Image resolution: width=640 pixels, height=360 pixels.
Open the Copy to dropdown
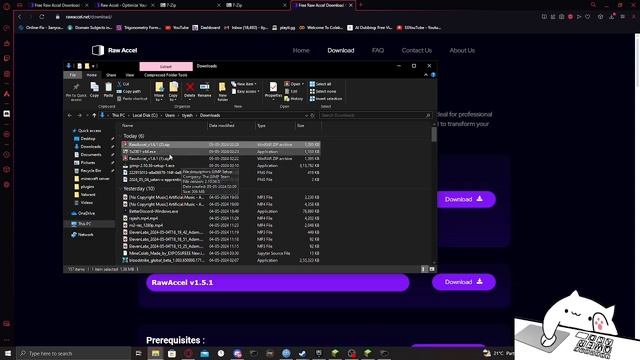173,98
